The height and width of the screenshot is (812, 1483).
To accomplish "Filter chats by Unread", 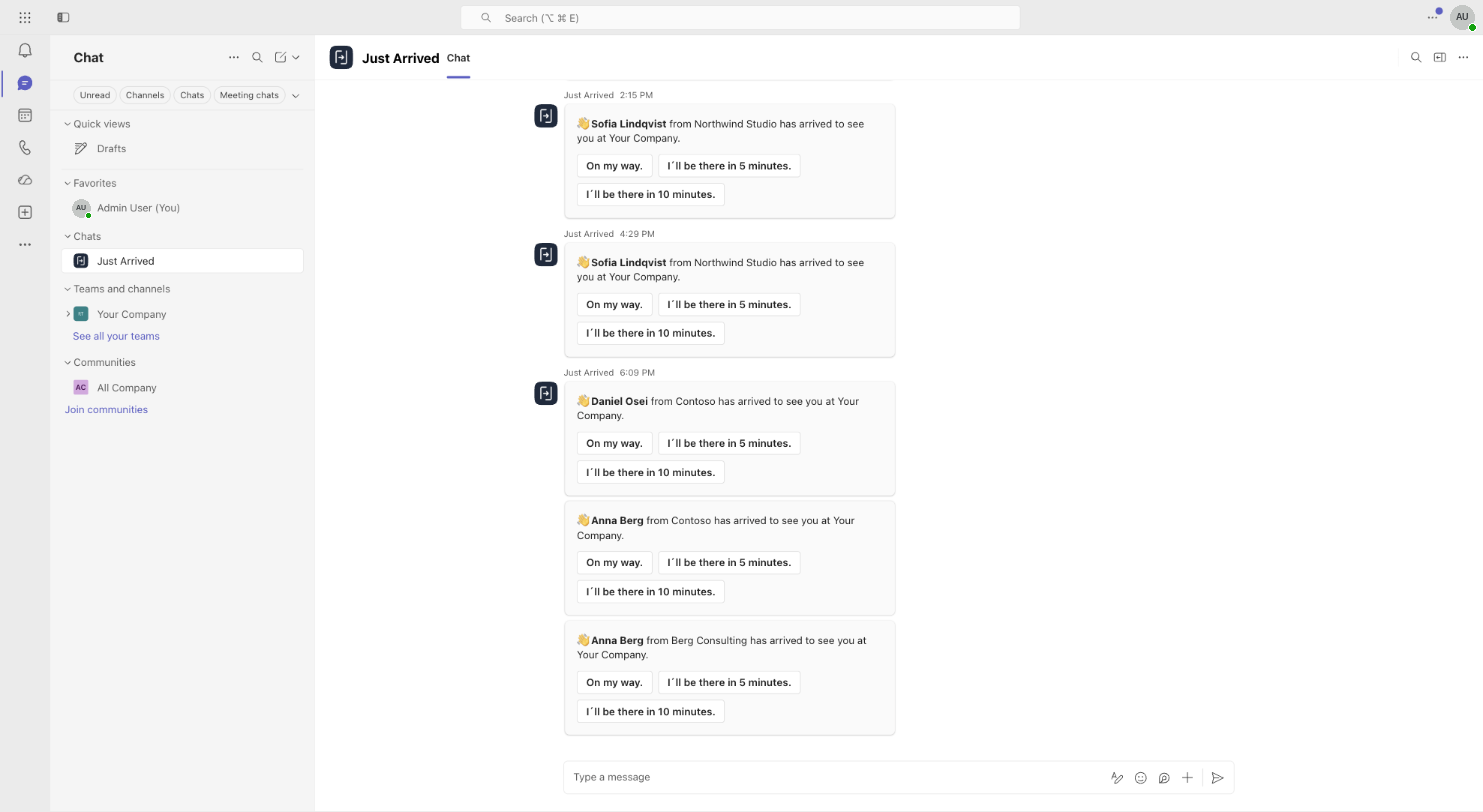I will [95, 95].
